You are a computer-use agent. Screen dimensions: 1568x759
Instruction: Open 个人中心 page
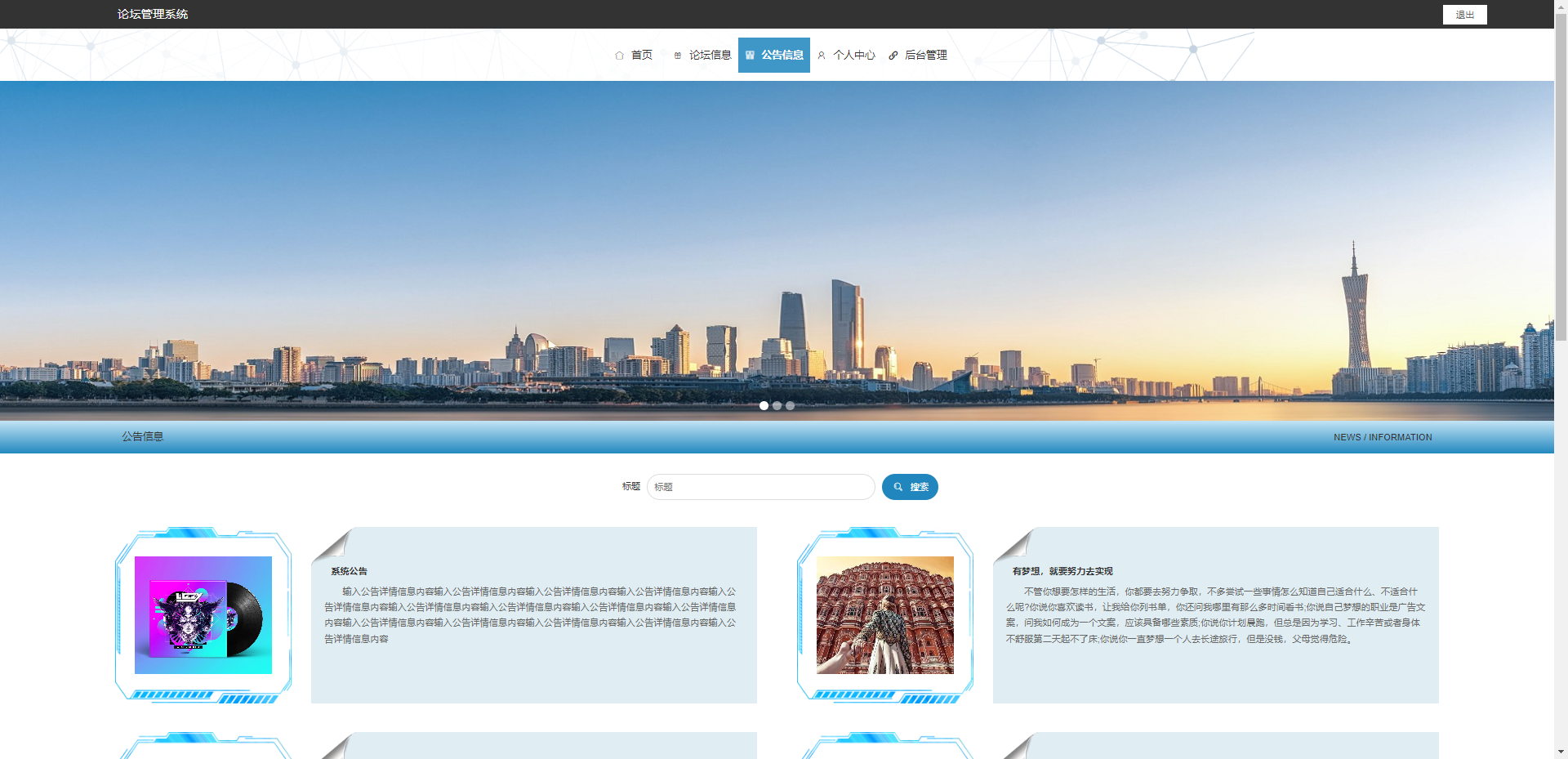click(x=846, y=55)
